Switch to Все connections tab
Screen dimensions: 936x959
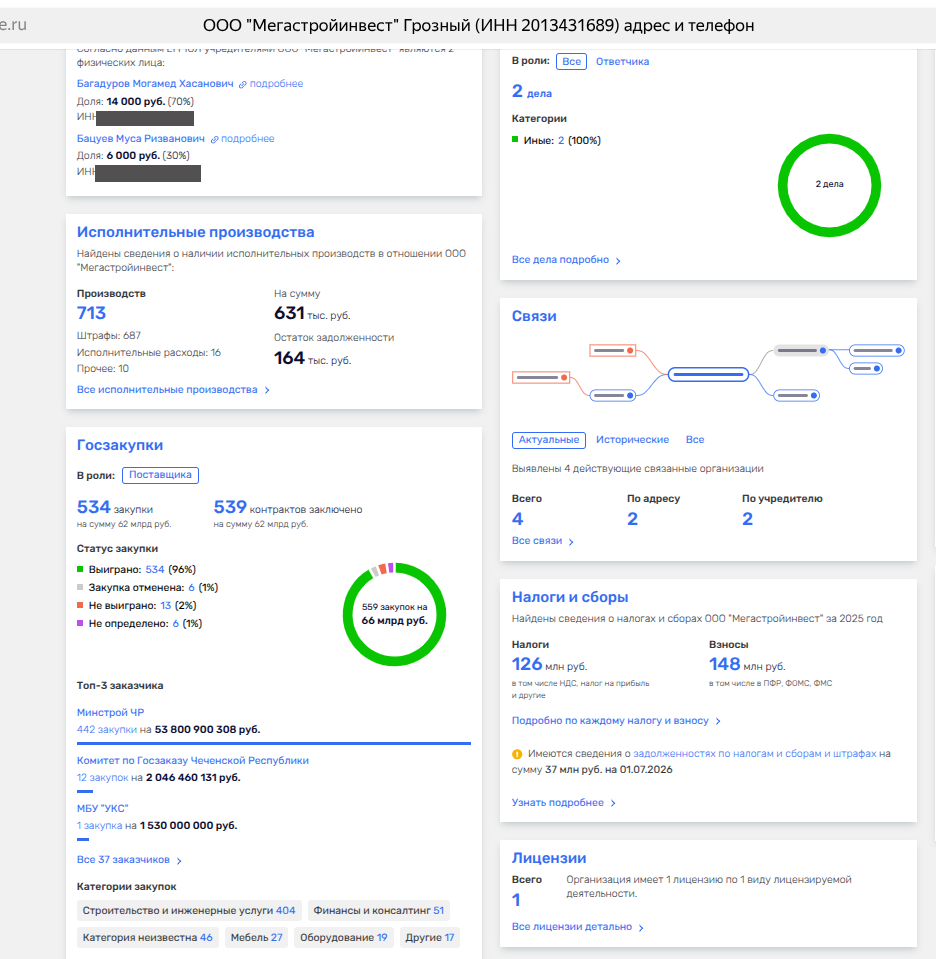tap(695, 440)
